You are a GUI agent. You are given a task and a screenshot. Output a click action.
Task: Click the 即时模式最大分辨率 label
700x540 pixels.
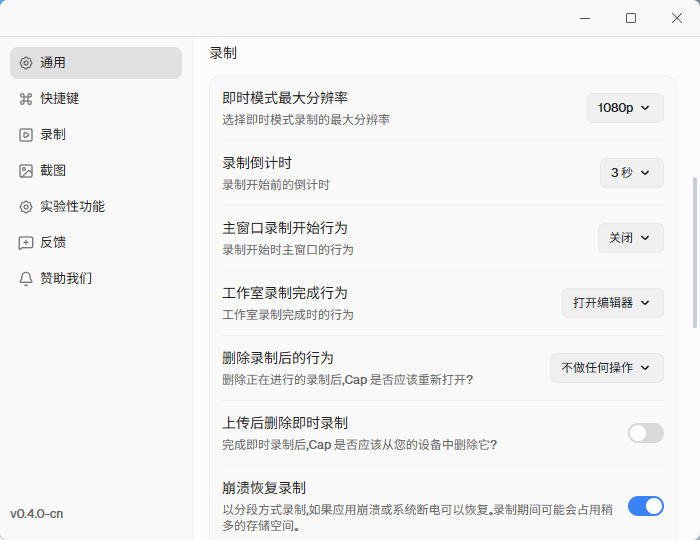coord(285,98)
